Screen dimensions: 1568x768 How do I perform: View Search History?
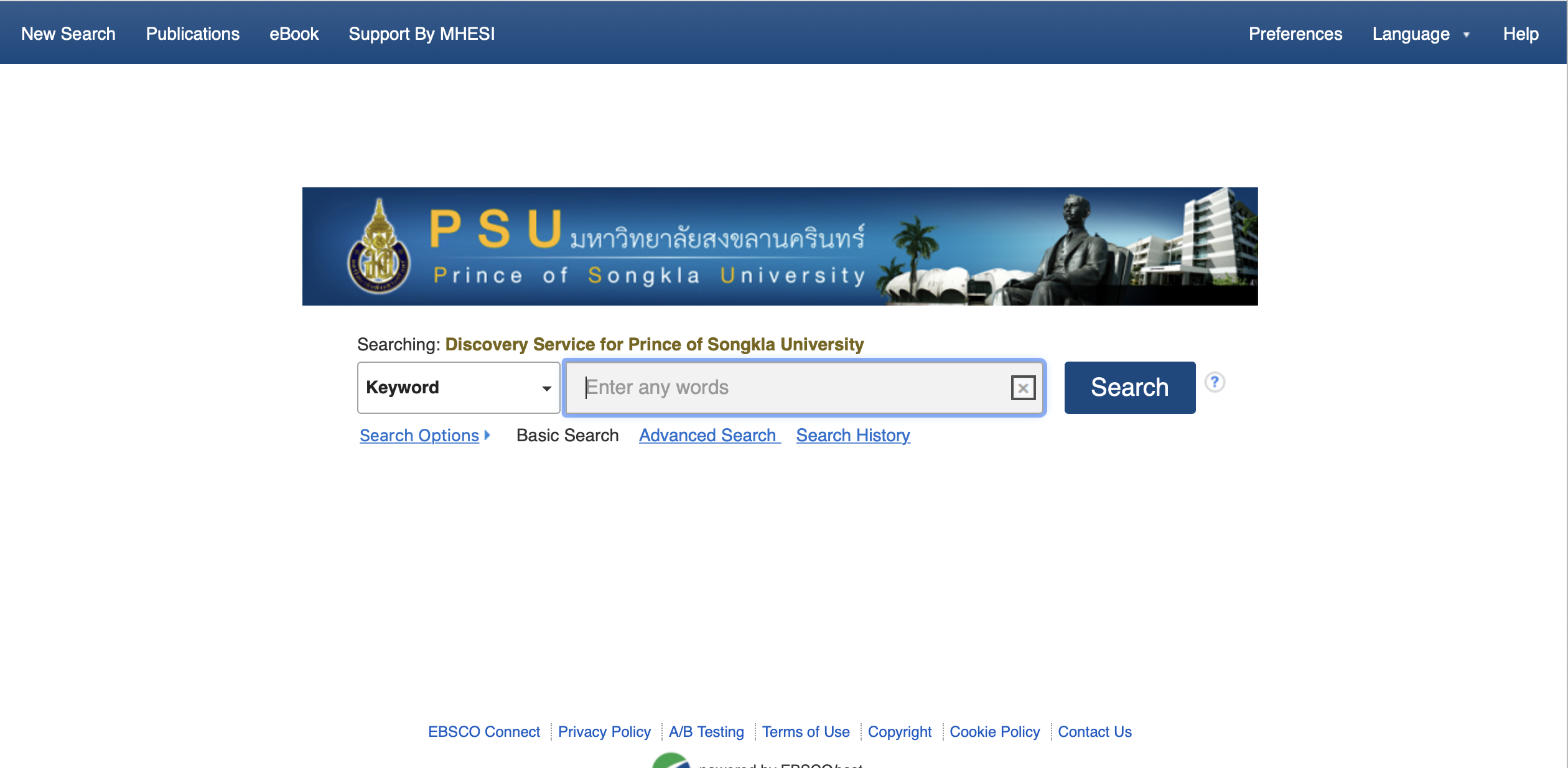click(853, 435)
